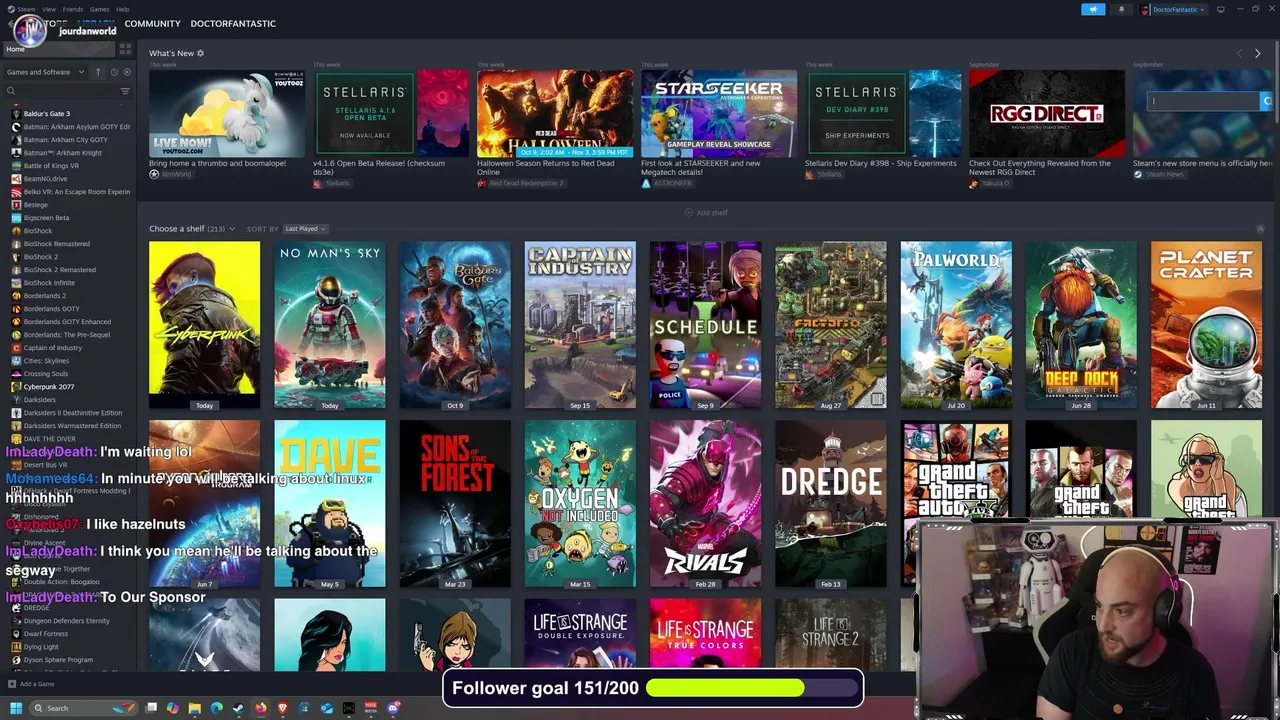Open the Games menu
Viewport: 1280px width, 720px height.
100,9
